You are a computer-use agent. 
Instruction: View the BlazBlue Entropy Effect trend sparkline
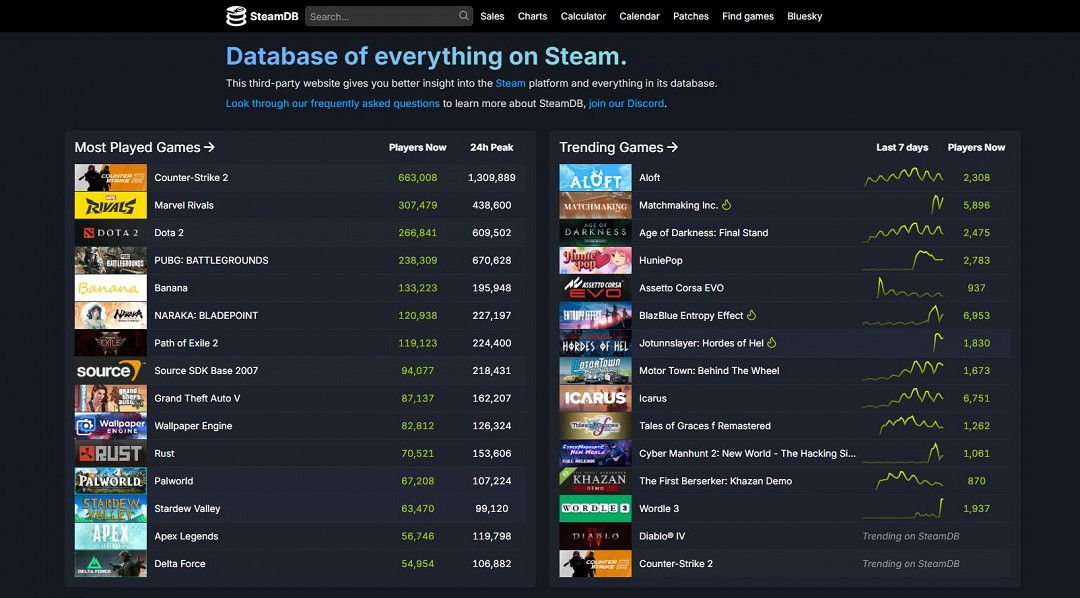903,315
